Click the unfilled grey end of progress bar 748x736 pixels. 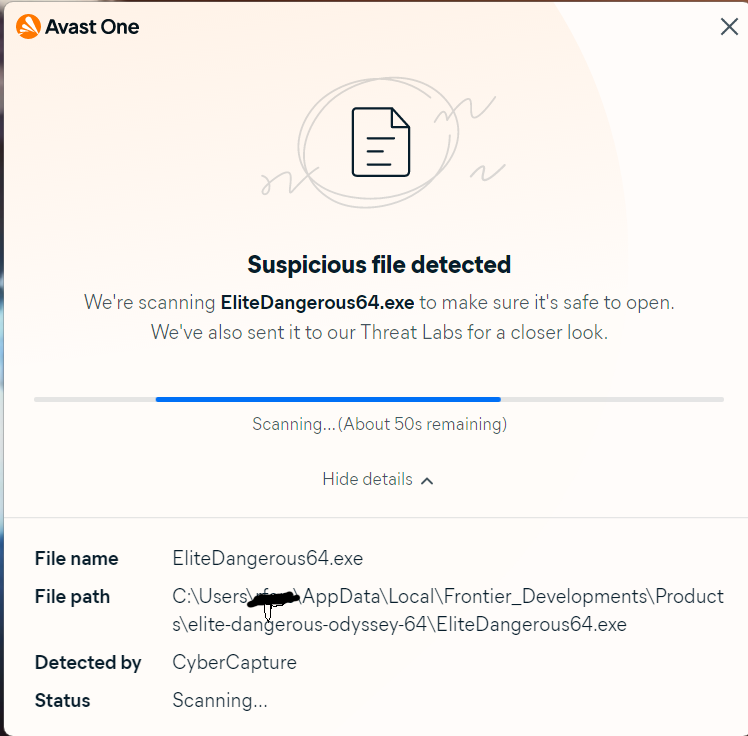point(612,399)
